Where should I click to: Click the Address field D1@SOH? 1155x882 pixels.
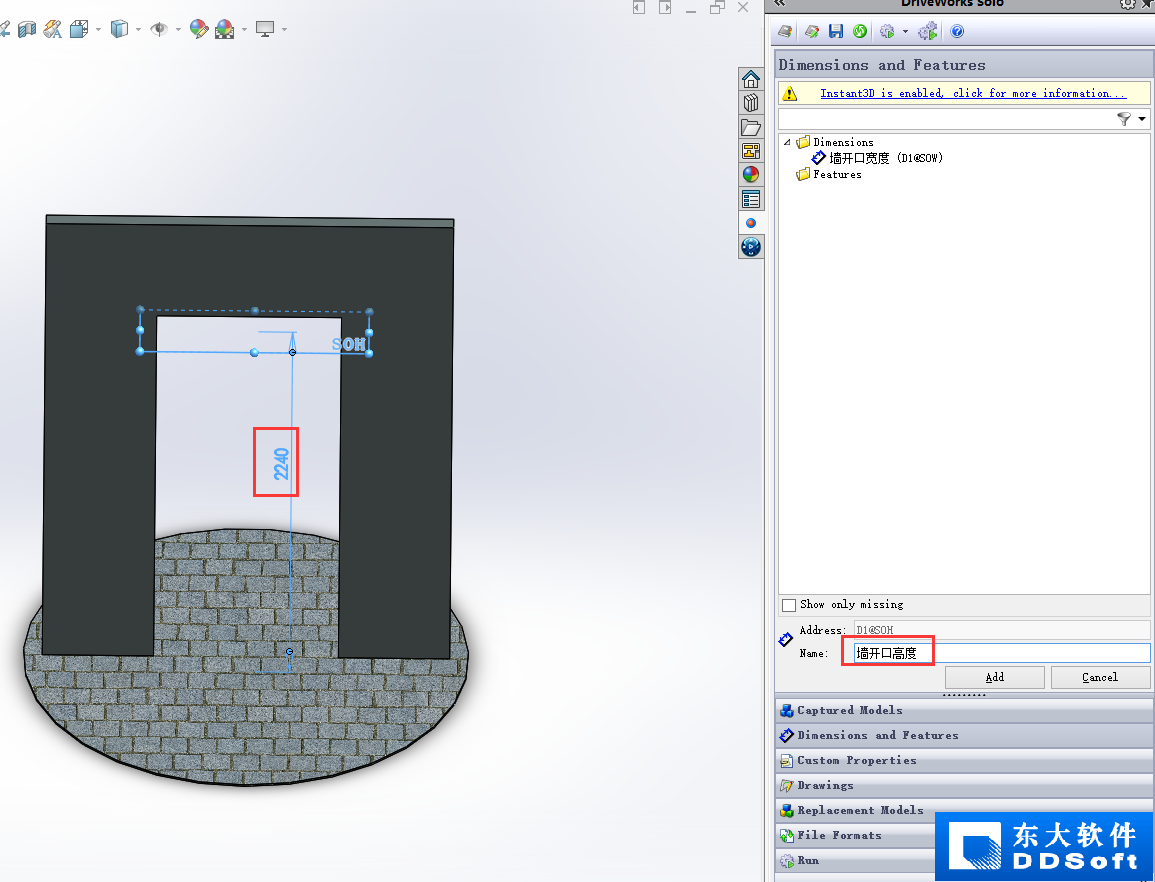pos(1002,630)
